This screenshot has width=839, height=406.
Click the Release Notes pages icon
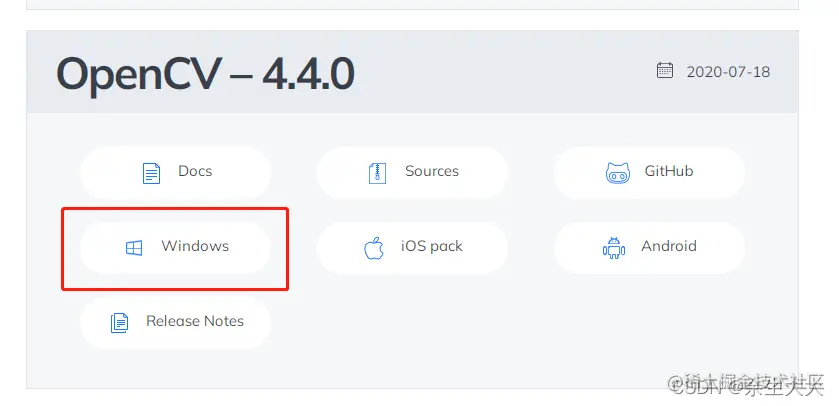[119, 323]
